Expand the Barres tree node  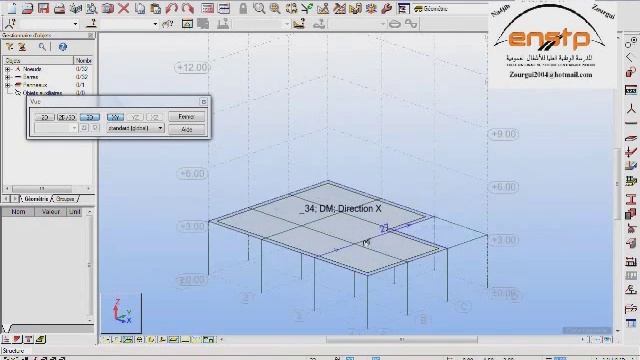click(7, 77)
